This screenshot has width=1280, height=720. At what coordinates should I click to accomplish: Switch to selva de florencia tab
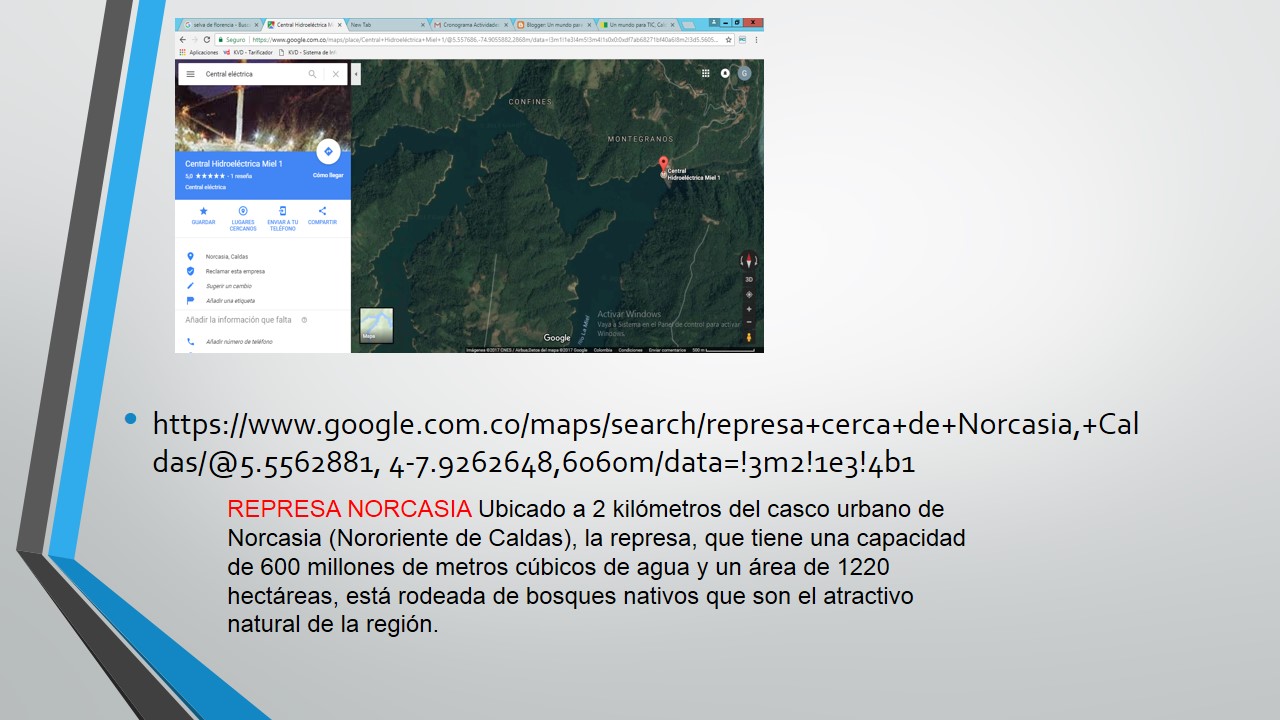point(220,24)
